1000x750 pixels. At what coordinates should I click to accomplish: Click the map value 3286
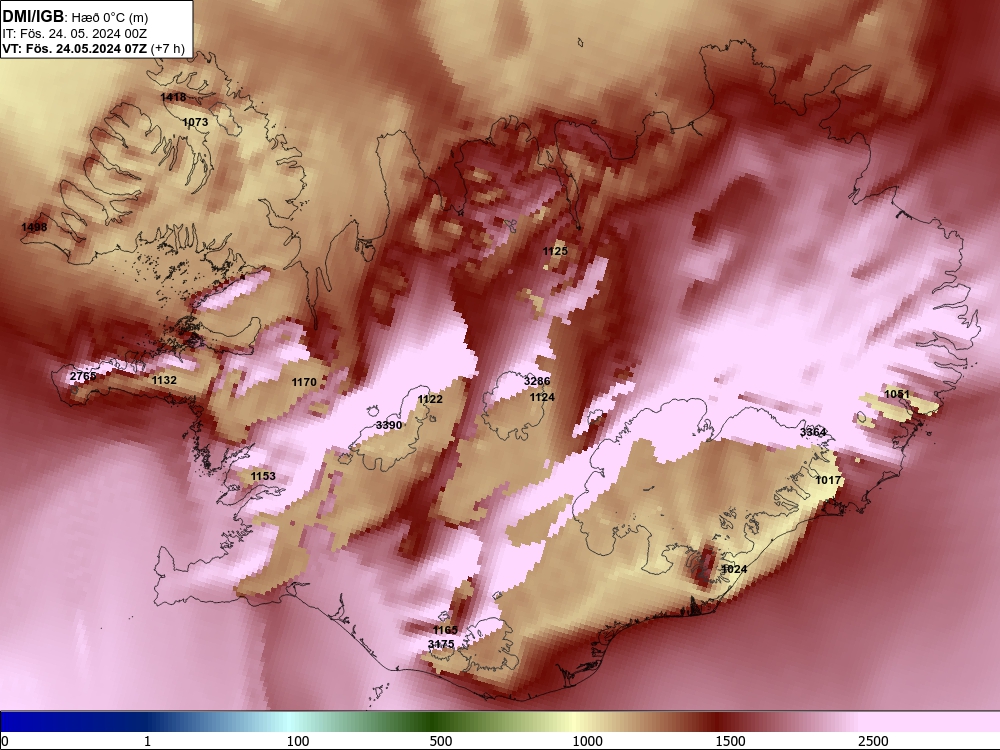(x=537, y=381)
